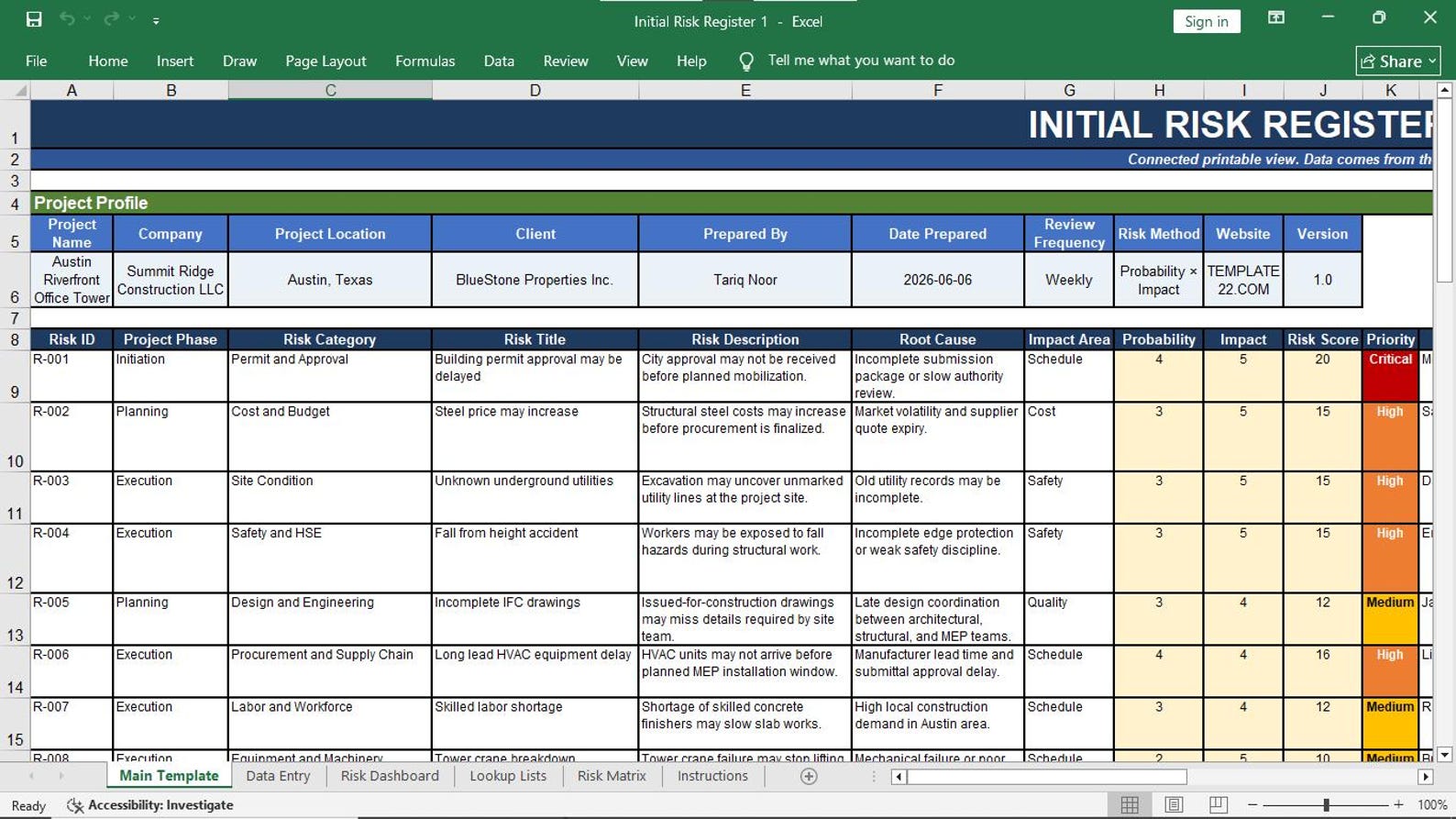The width and height of the screenshot is (1456, 819).
Task: Click the 100% zoom level
Action: pyautogui.click(x=1432, y=804)
